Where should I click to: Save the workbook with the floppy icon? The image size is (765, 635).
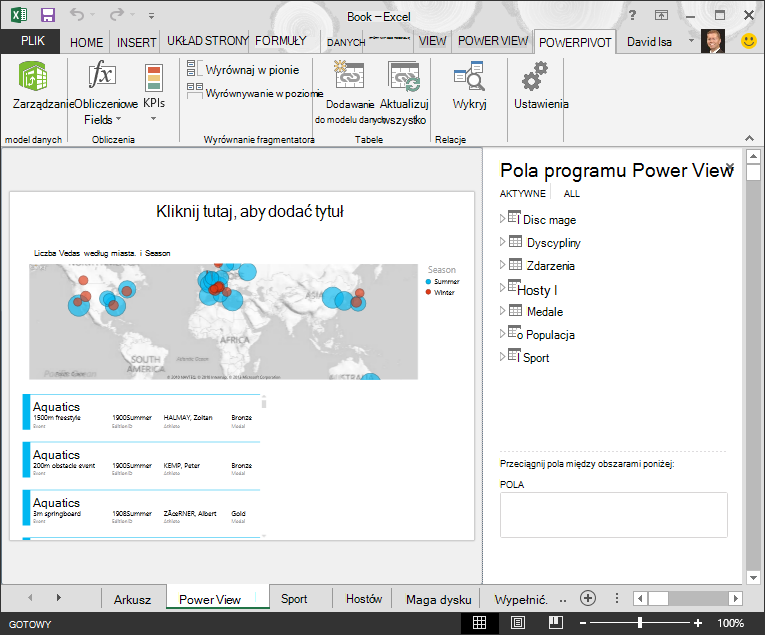(x=48, y=15)
